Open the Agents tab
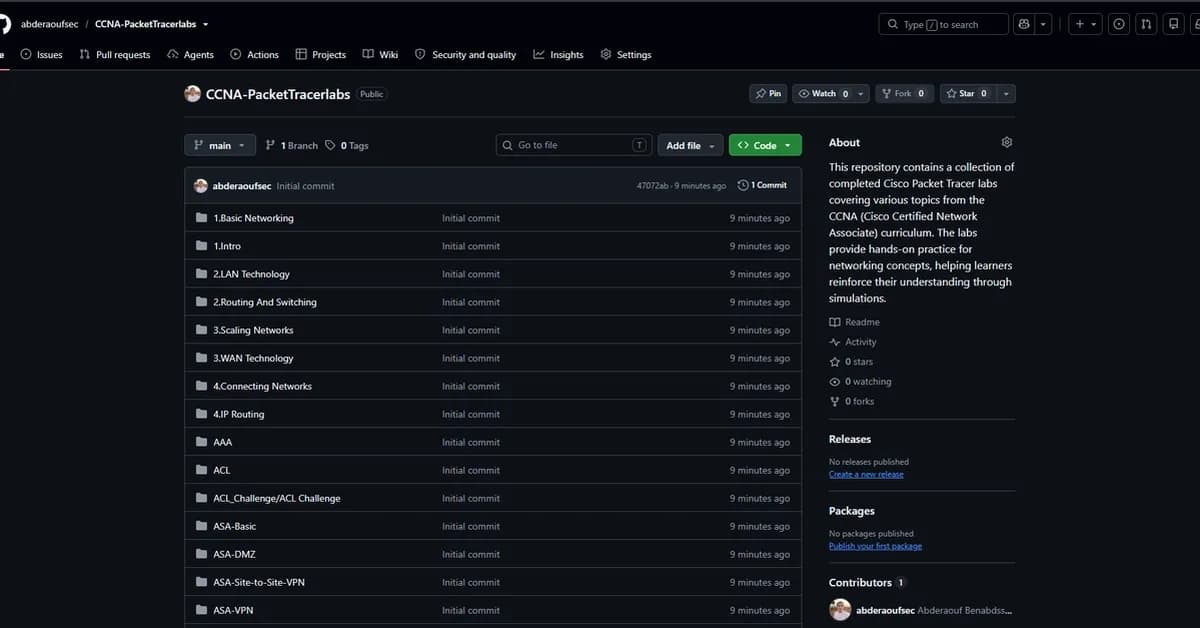Viewport: 1200px width, 628px height. pos(191,55)
